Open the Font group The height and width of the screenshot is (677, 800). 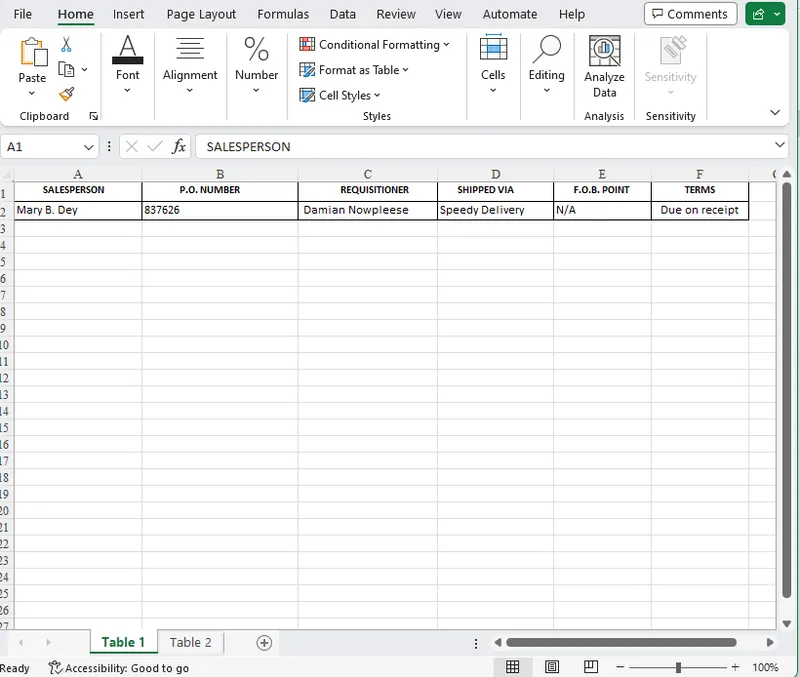128,64
